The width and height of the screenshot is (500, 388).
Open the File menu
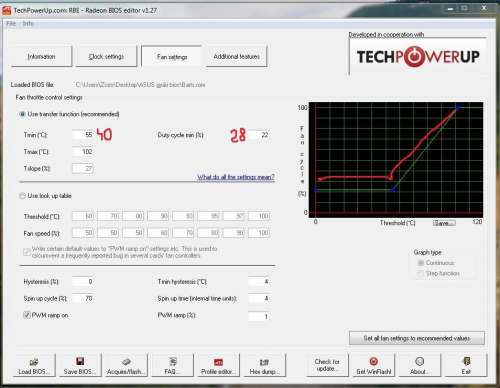11,23
